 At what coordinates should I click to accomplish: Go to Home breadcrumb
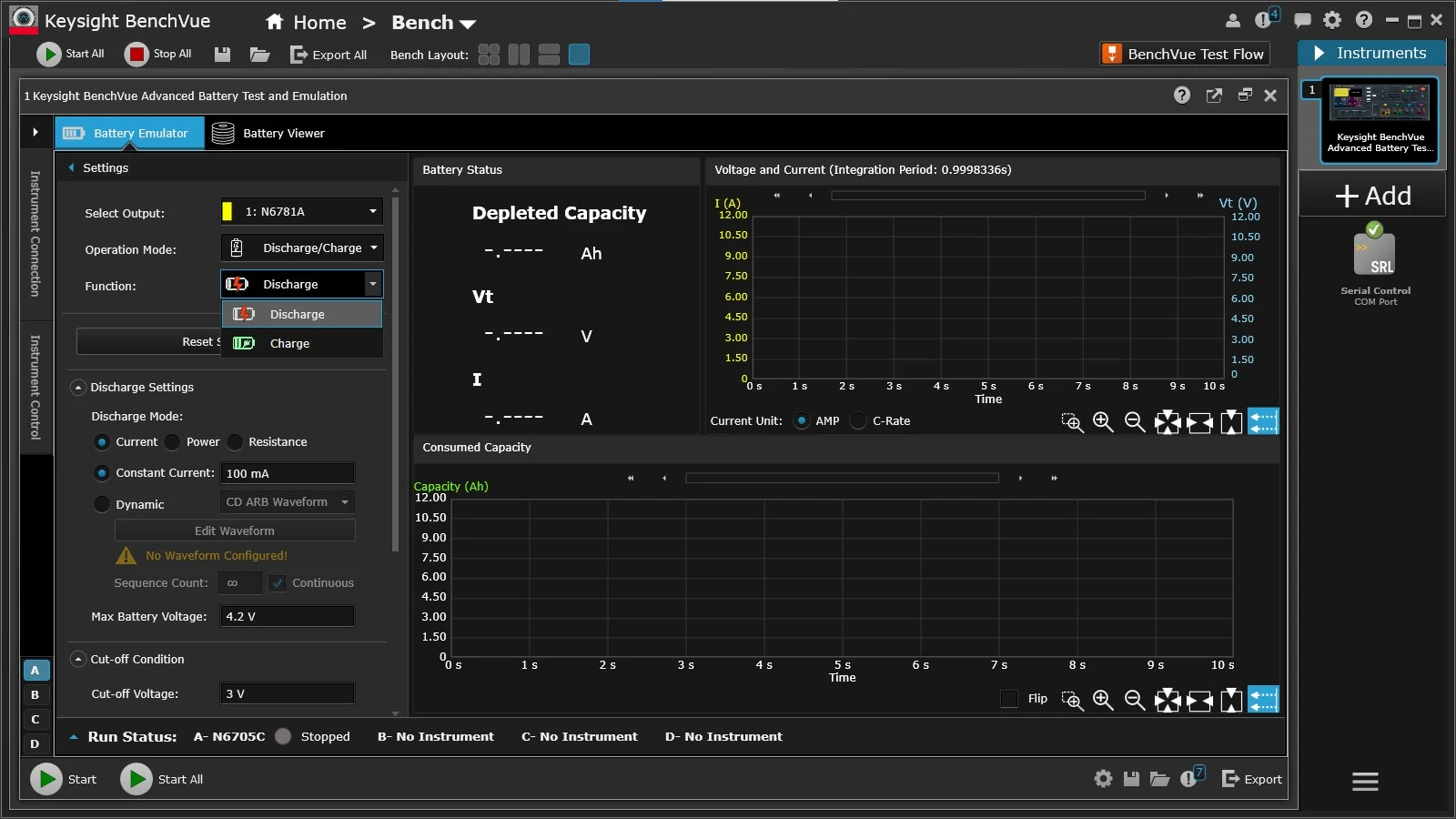(306, 23)
